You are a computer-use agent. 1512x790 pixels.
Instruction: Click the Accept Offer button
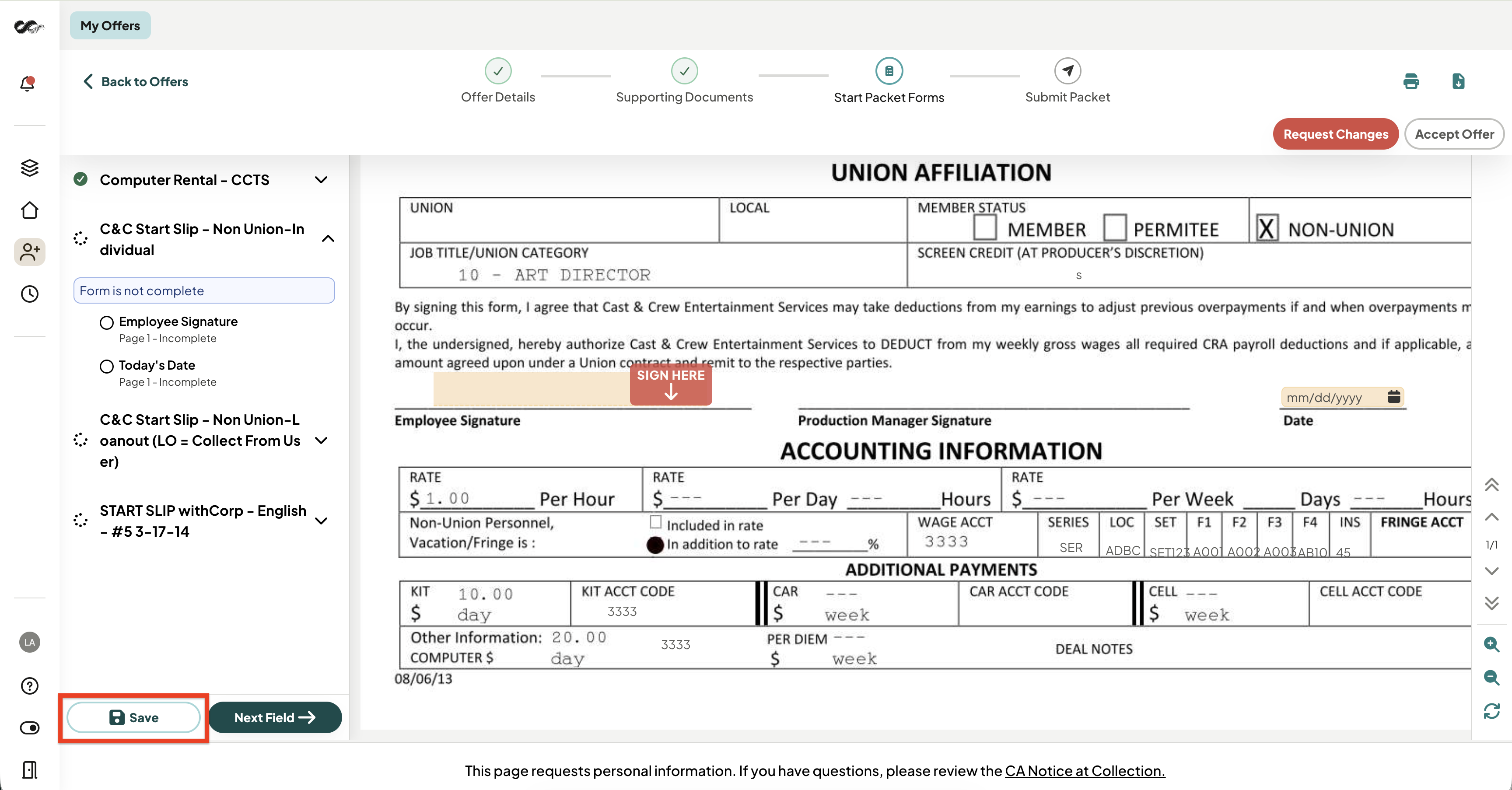pos(1454,134)
